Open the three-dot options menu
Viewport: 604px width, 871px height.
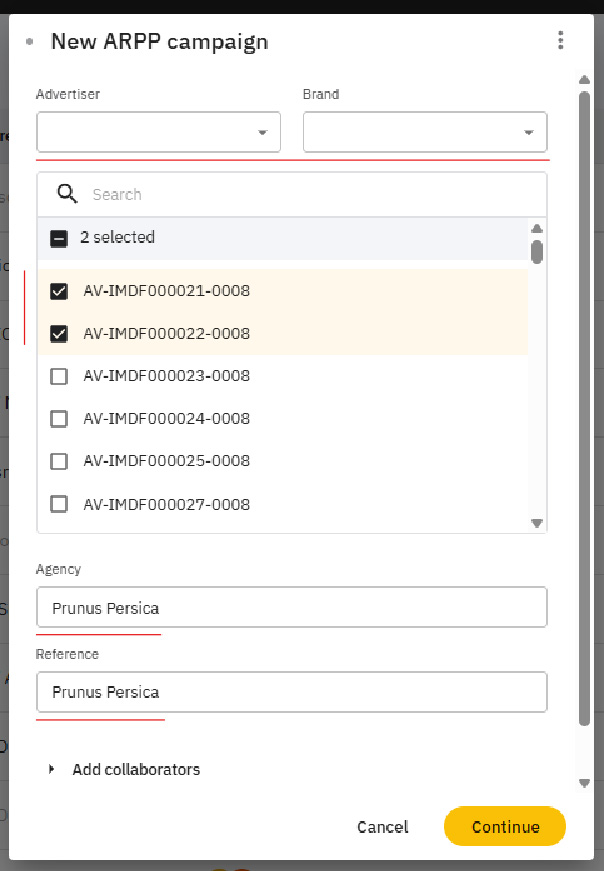[561, 41]
